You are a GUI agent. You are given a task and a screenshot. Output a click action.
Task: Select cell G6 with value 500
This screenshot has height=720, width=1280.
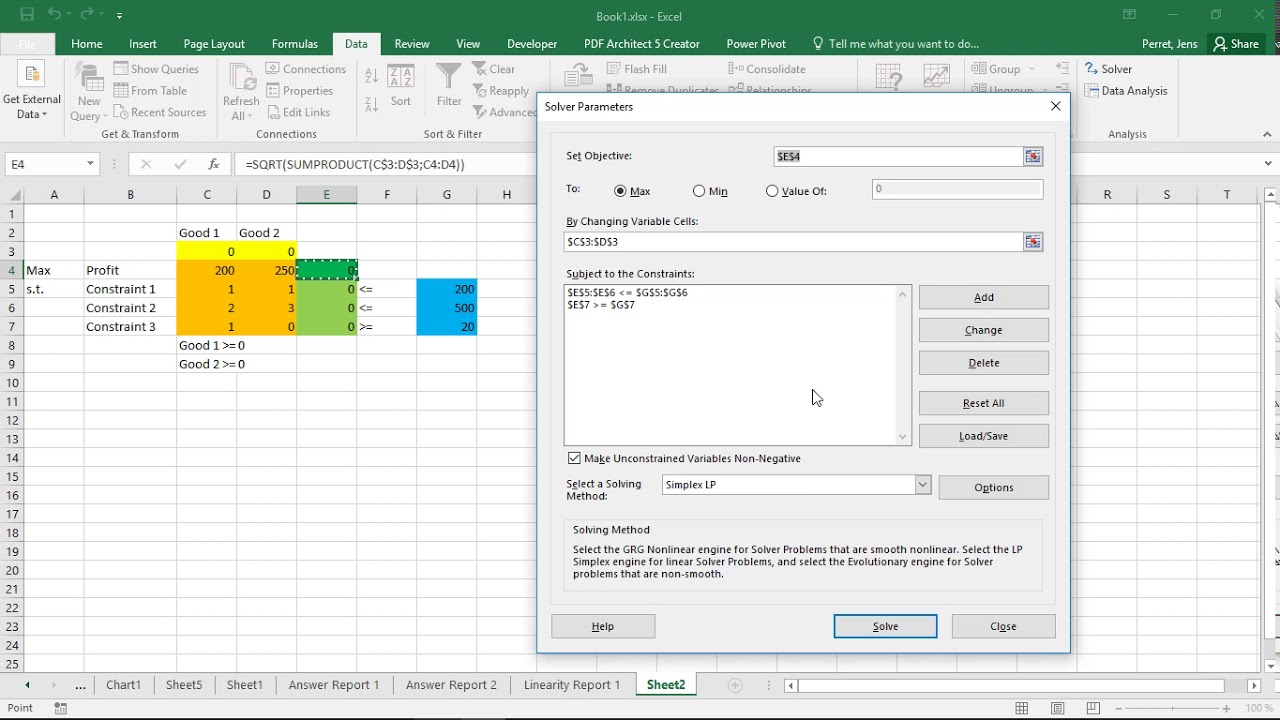(447, 308)
